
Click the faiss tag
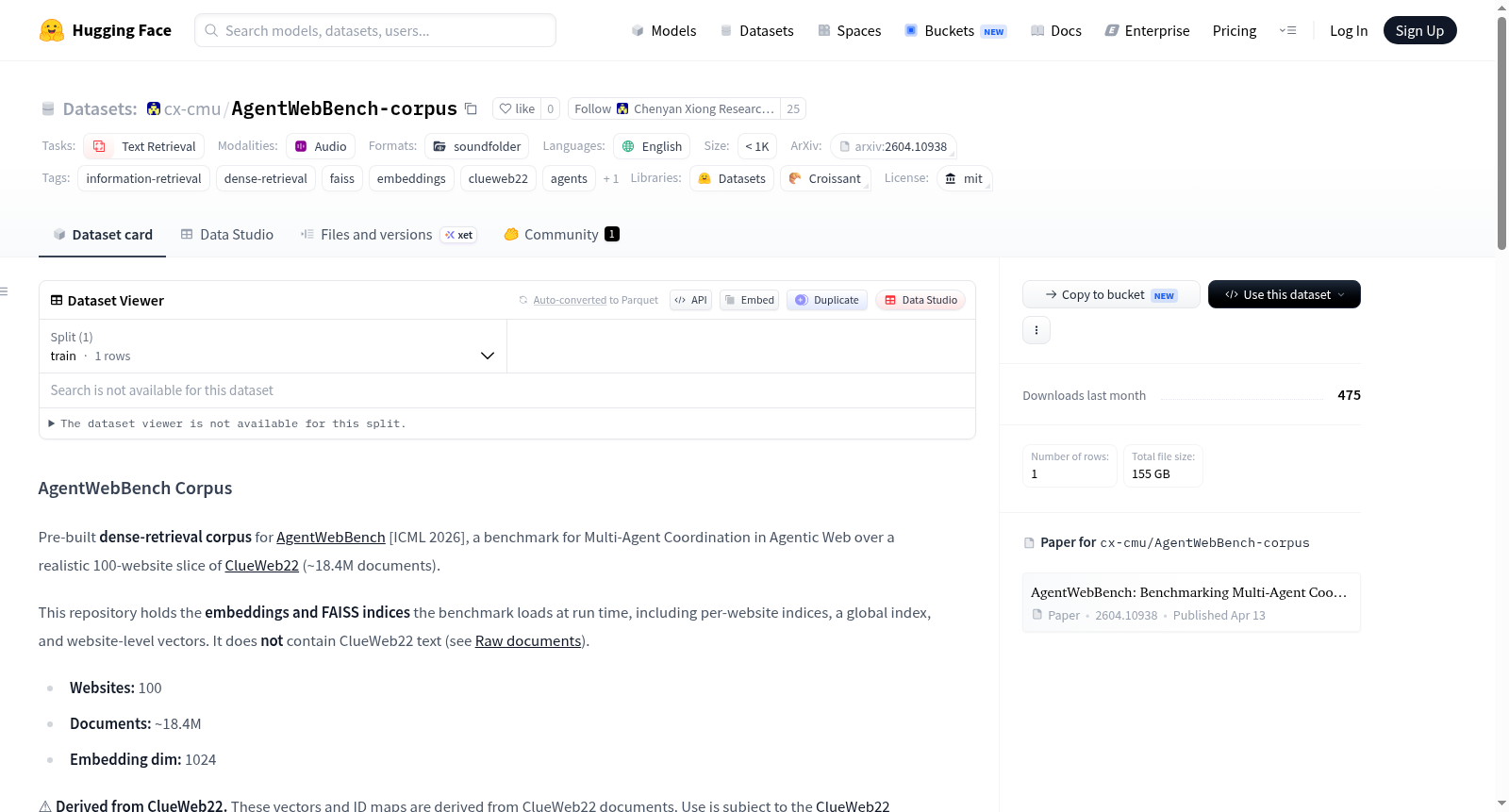tap(342, 178)
